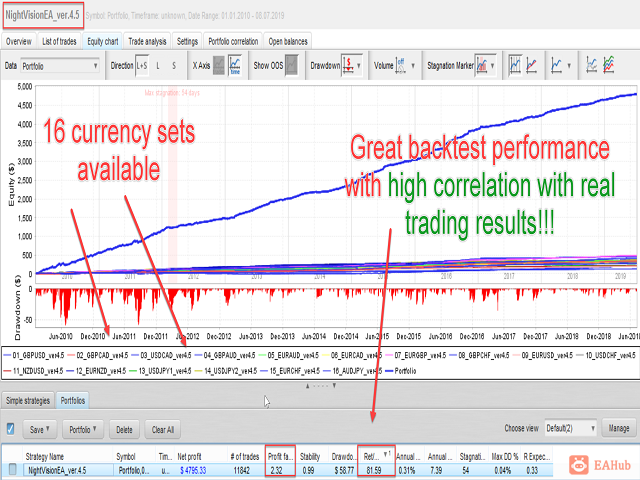The width and height of the screenshot is (640, 480).
Task: Switch to the Portfolio correlation tab
Action: coord(233,42)
